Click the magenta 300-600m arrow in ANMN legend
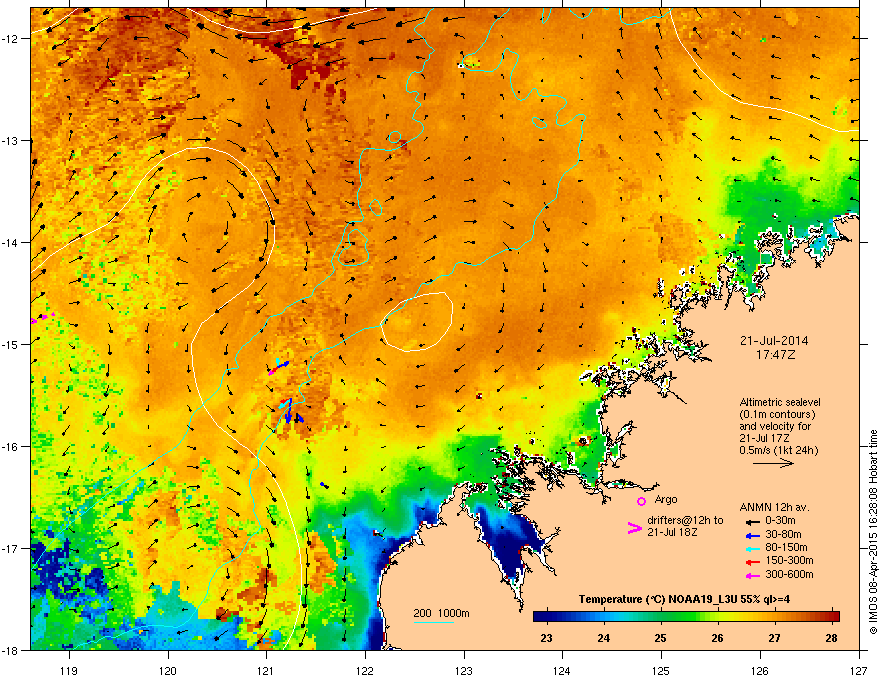 point(753,575)
